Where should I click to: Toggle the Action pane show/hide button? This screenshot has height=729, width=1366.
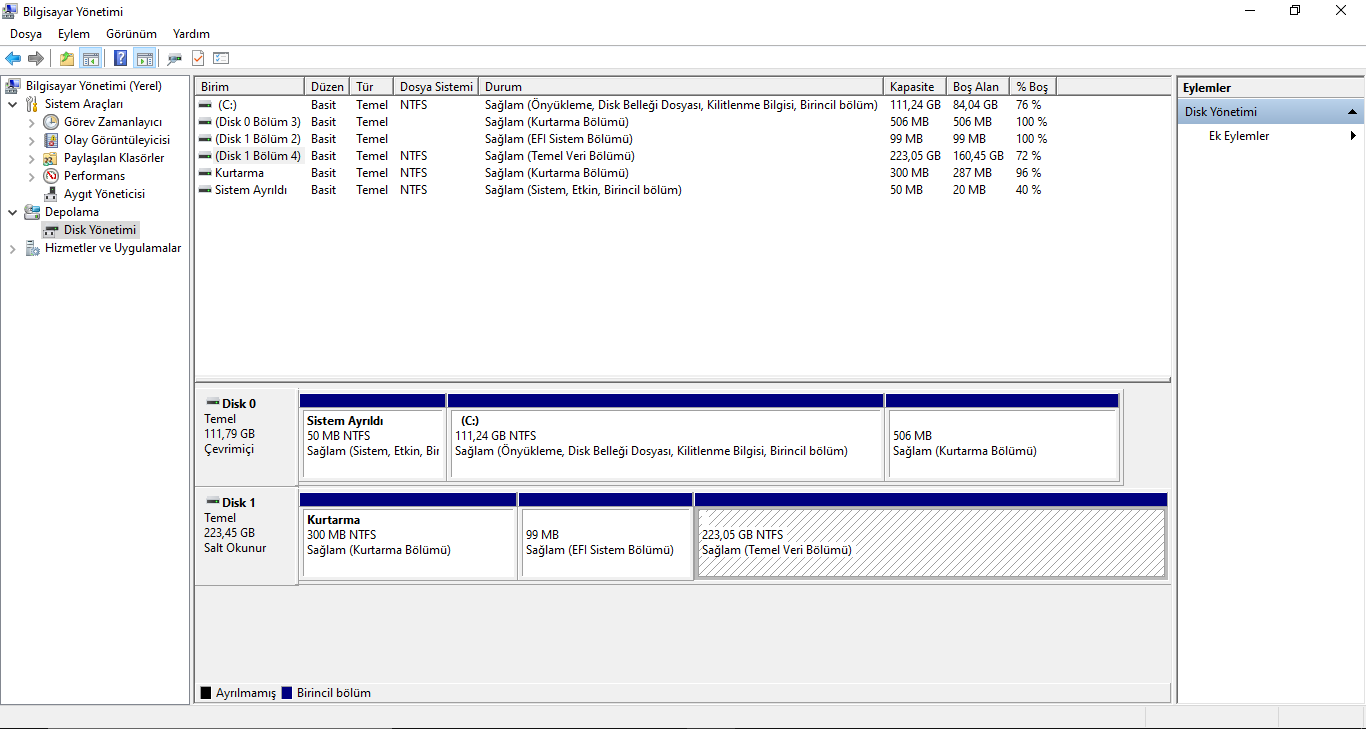tap(144, 58)
